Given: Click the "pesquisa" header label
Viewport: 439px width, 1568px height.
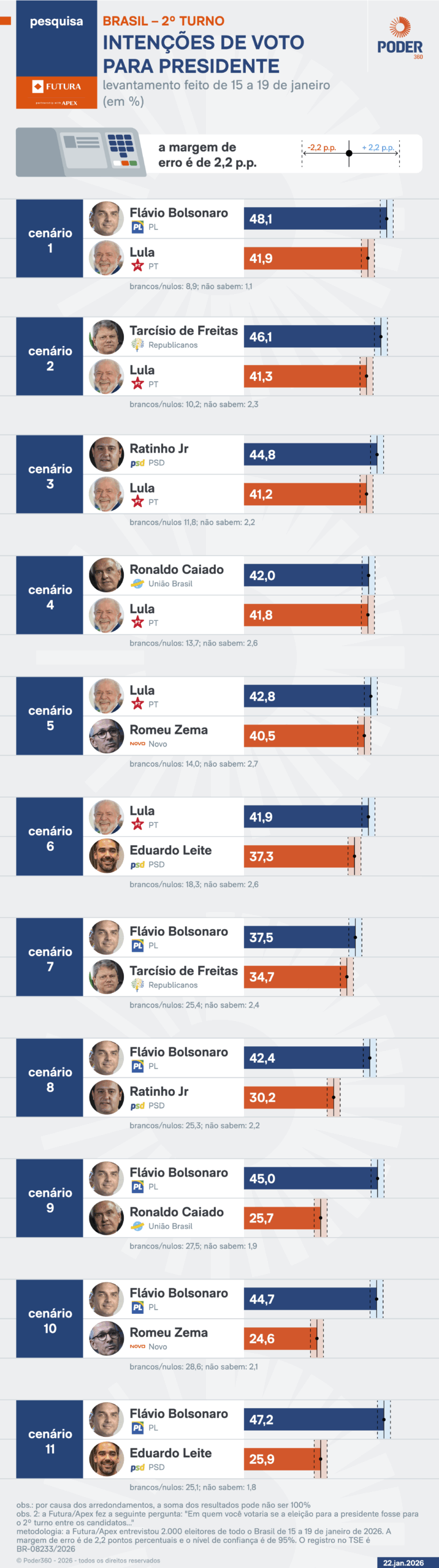Looking at the screenshot, I should [x=56, y=21].
